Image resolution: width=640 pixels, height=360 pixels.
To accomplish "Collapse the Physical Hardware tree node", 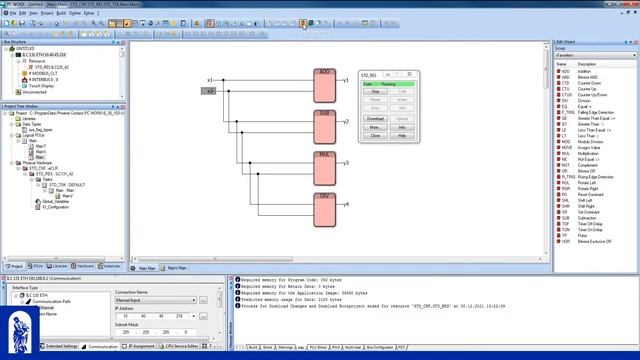I will click(12, 163).
